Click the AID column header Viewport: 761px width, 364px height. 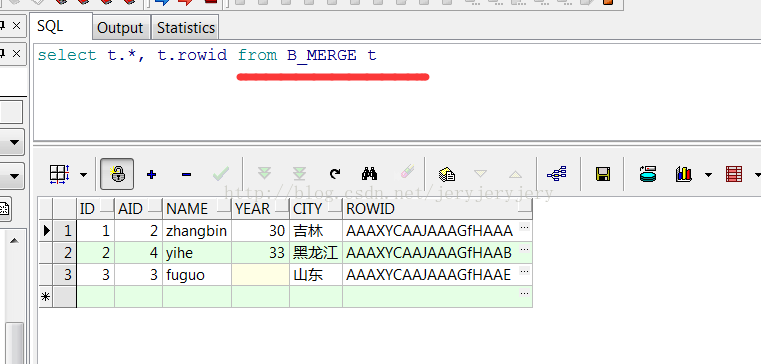[x=138, y=209]
